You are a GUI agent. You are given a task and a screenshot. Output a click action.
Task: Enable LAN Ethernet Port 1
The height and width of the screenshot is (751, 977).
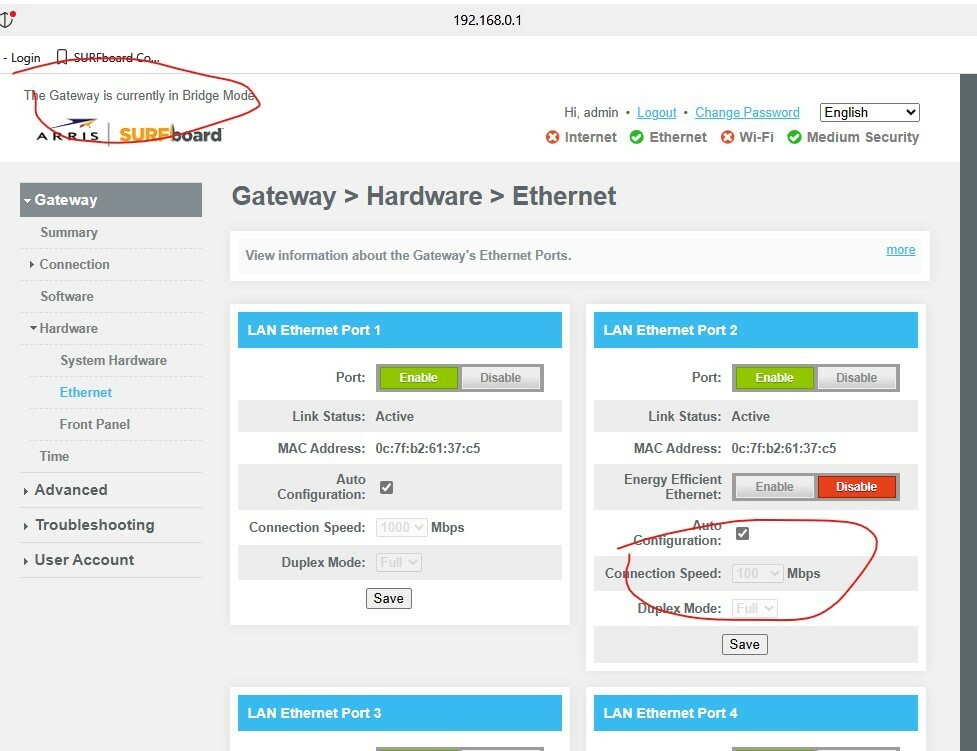(x=418, y=378)
